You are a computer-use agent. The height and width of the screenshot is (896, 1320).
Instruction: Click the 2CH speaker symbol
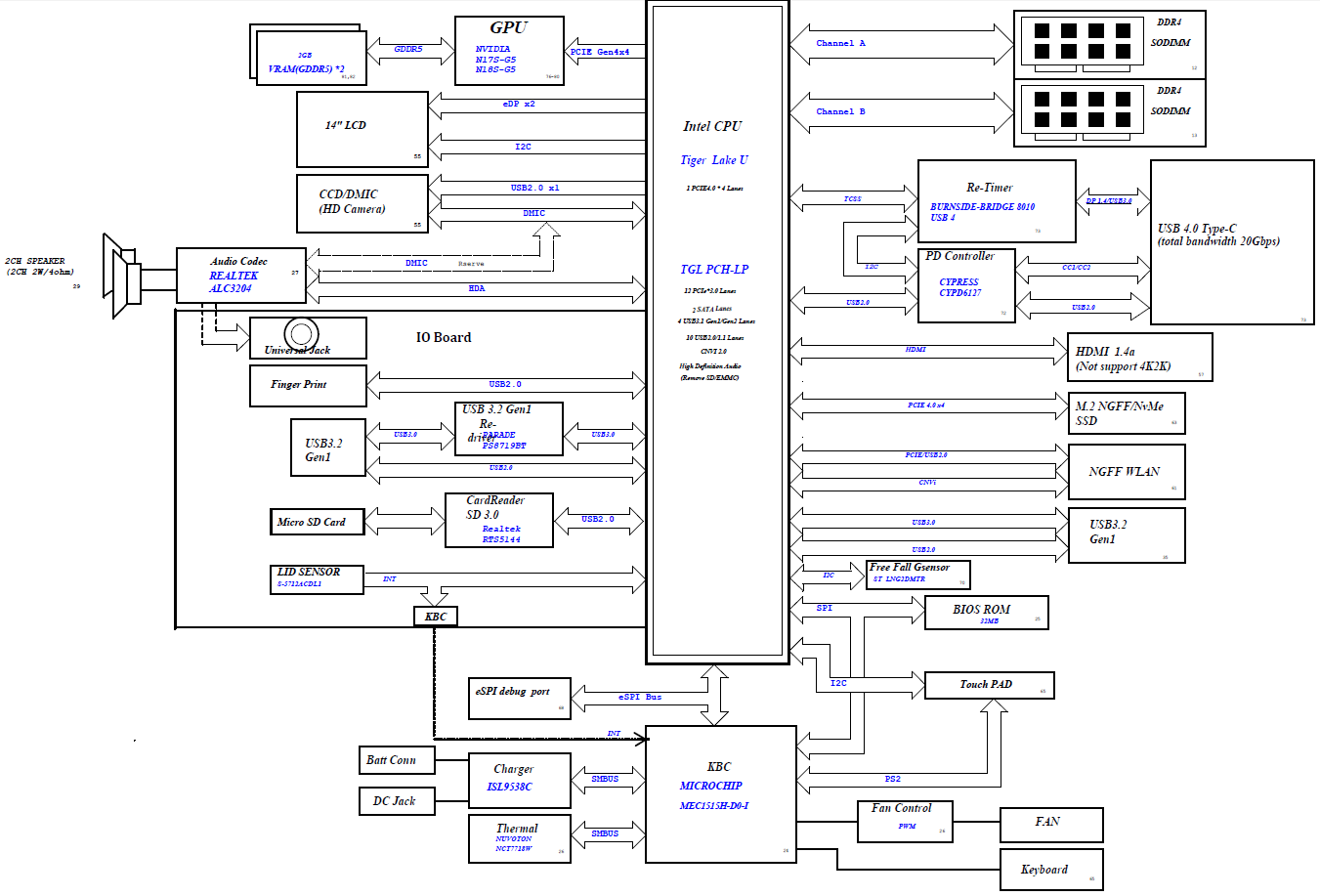point(121,276)
